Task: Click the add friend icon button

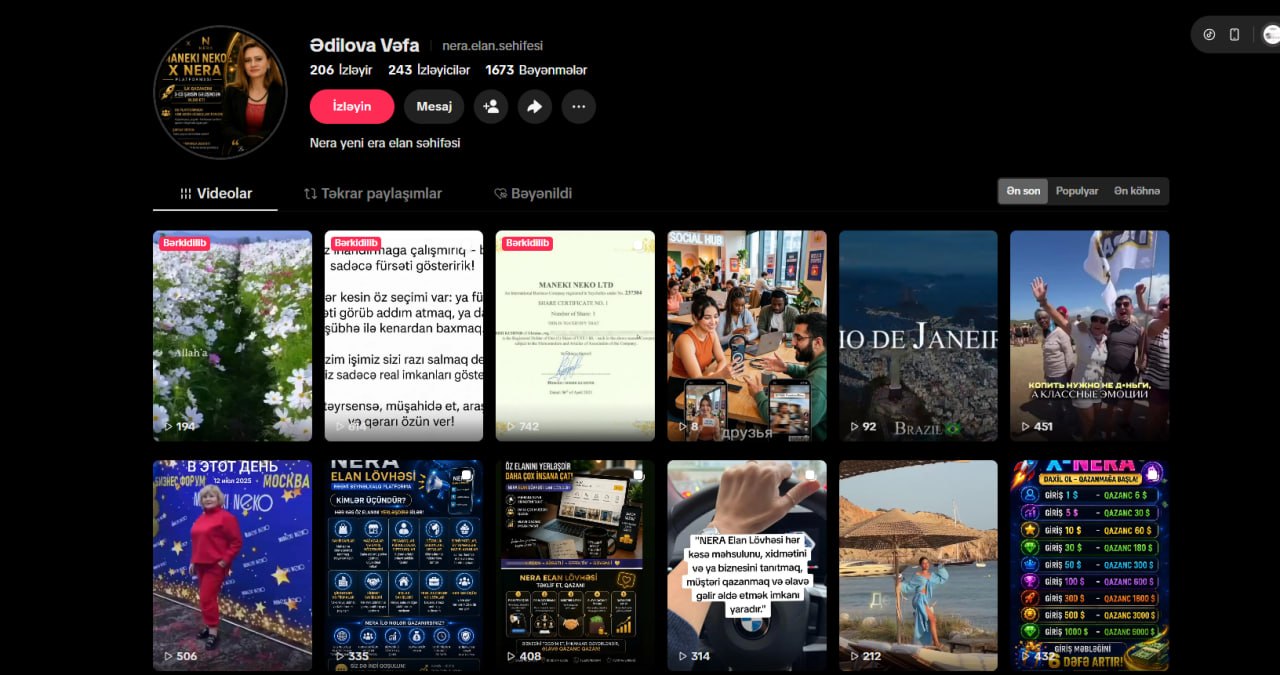Action: 491,106
